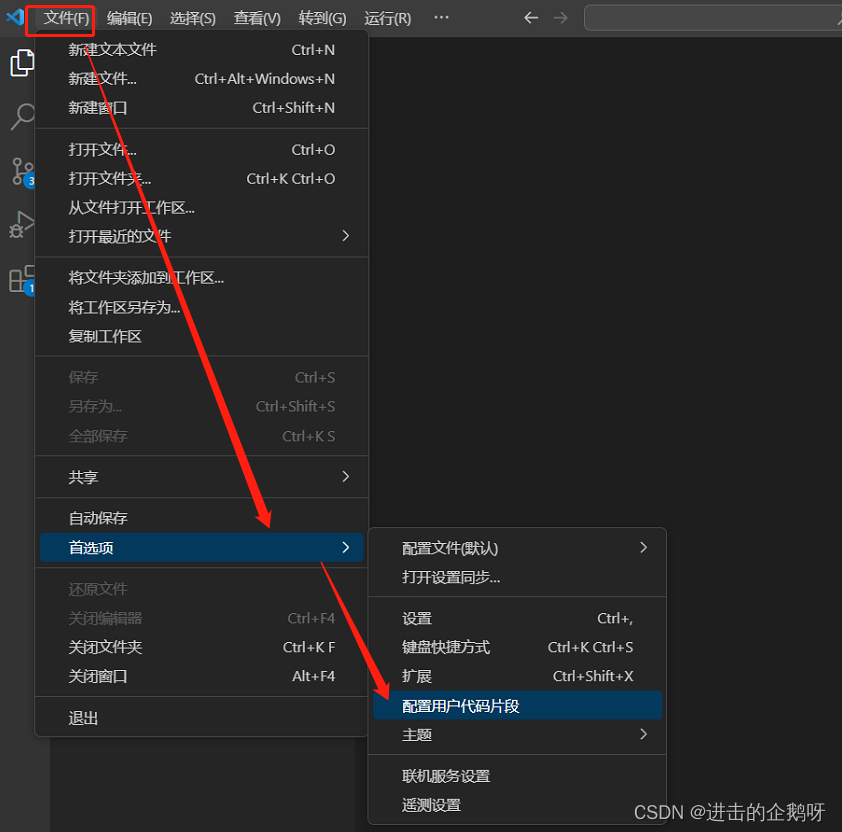Screen dimensions: 842x832
Task: Toggle 自动保存 in the file menu
Action: point(201,518)
